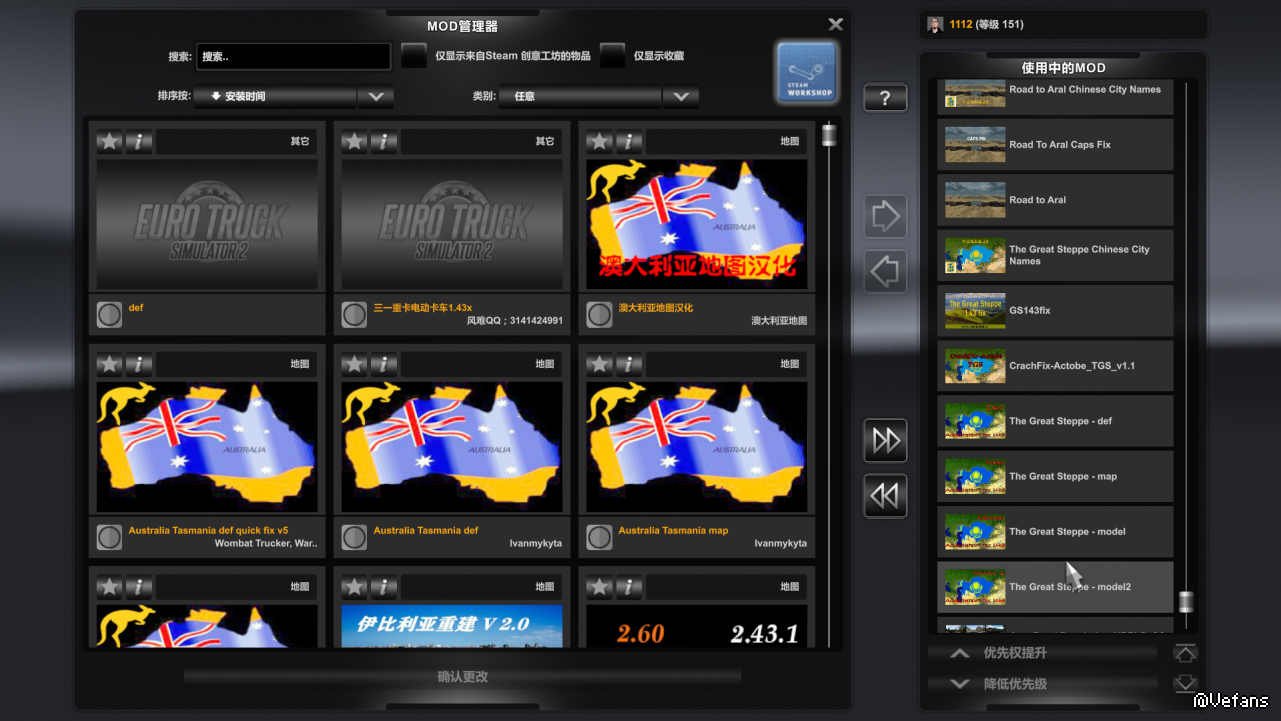Click the 降低优先级 lower priority button
Viewport: 1281px width, 721px height.
click(x=1043, y=685)
